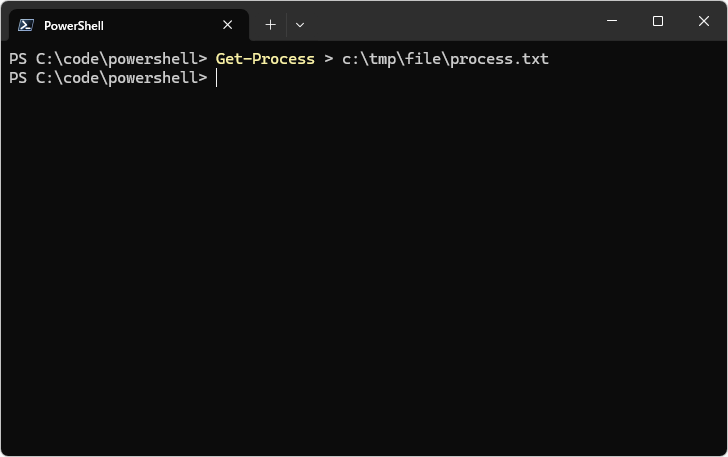This screenshot has height=457, width=728.
Task: Click the file folder segment in output path
Action: (x=423, y=59)
